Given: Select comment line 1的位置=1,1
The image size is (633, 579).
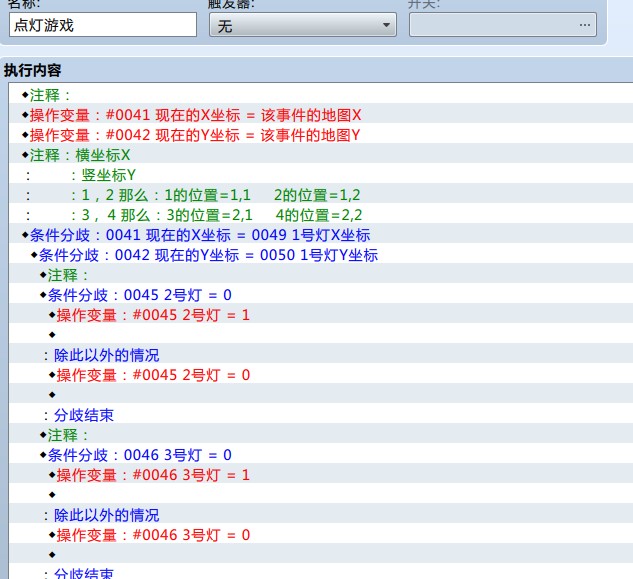Looking at the screenshot, I should click(321, 195).
